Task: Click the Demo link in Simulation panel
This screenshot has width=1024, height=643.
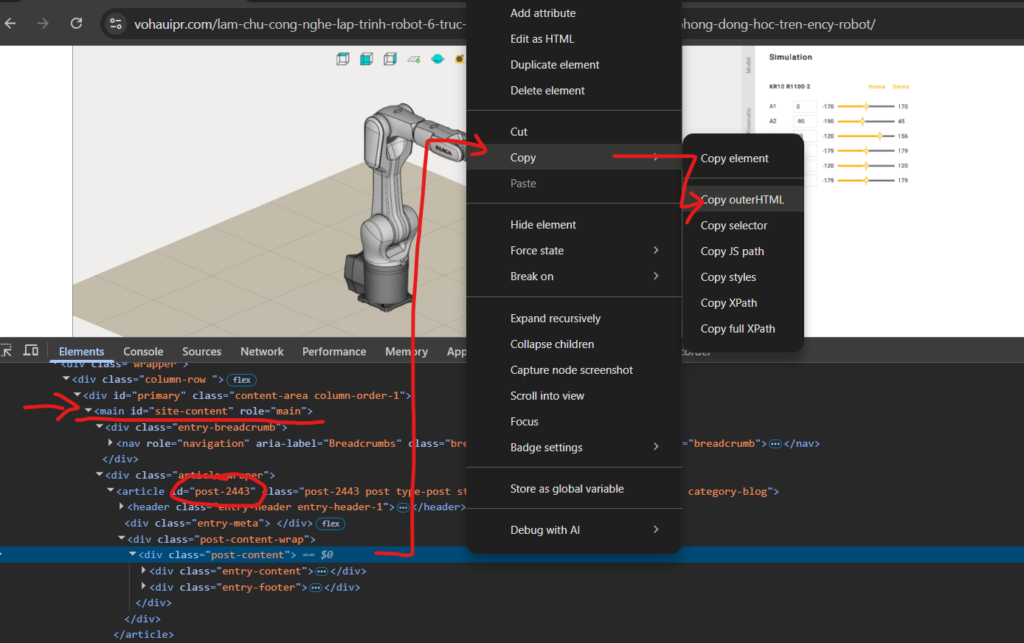Action: coord(901,87)
